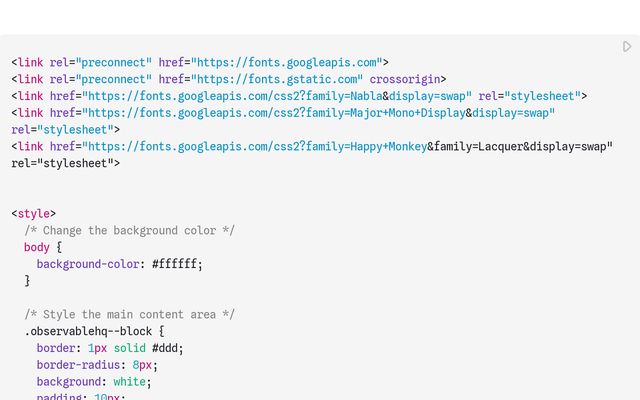Select the #ffffff color value
This screenshot has height=400, width=640.
[x=175, y=264]
